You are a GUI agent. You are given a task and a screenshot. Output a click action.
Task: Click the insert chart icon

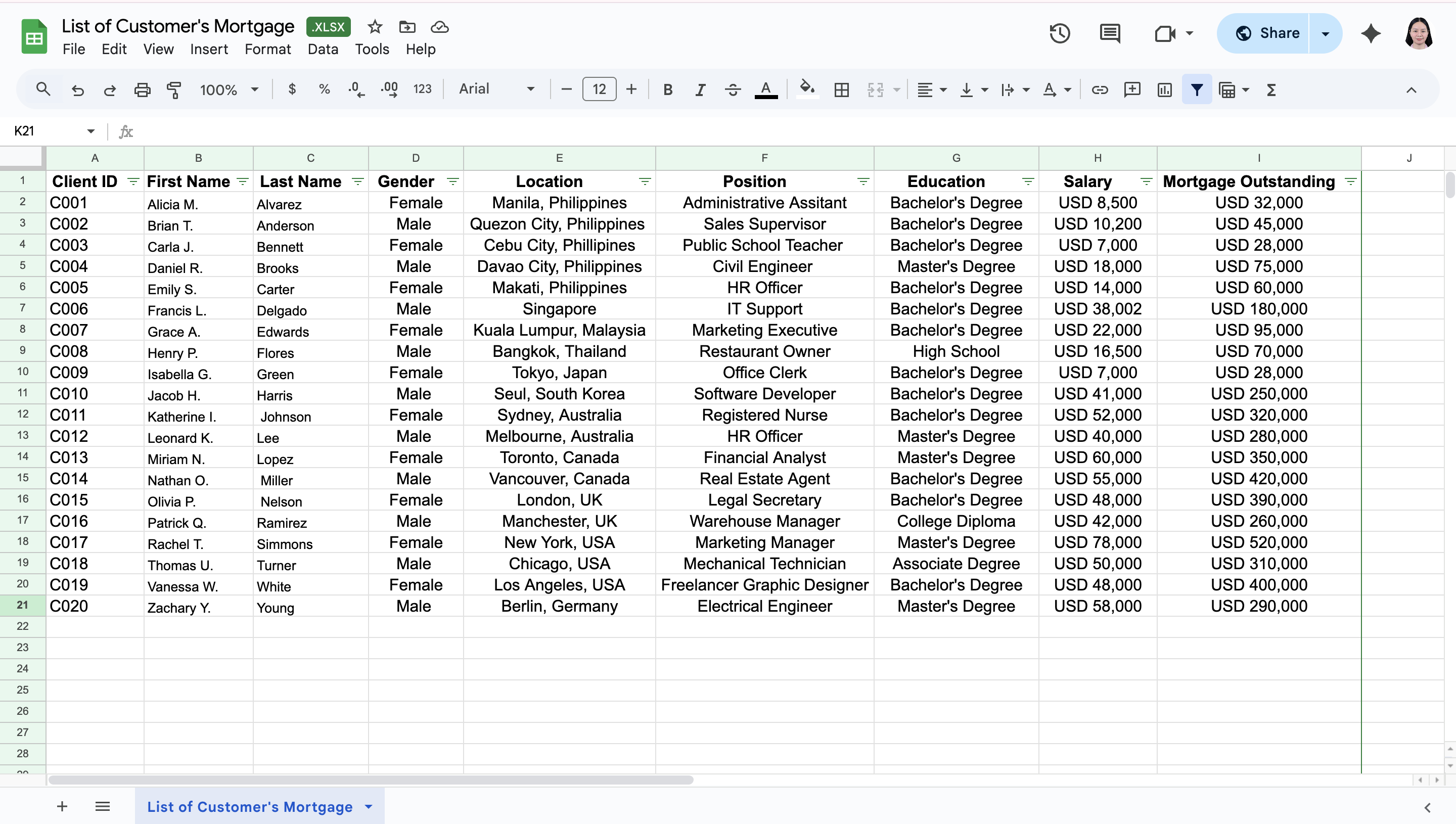[x=1165, y=89]
